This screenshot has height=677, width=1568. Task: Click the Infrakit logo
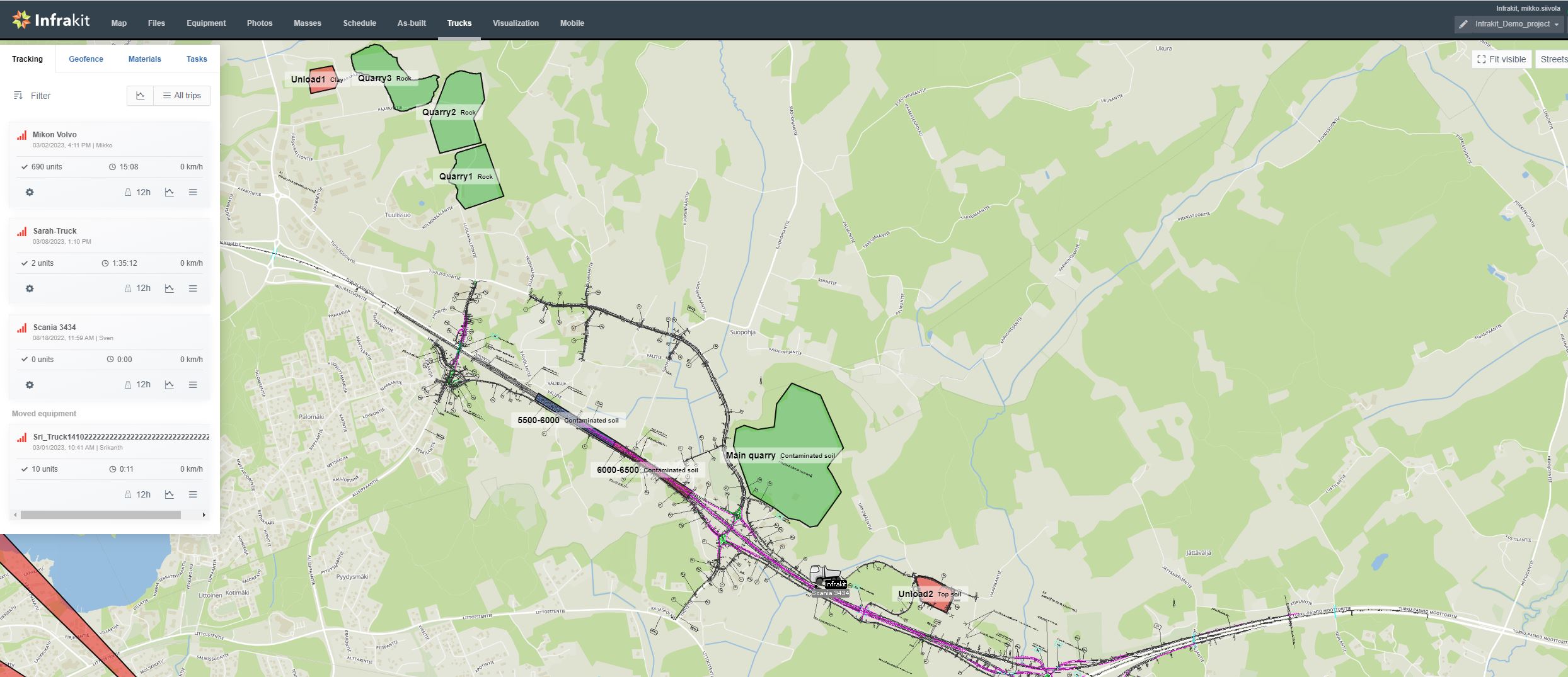point(51,20)
